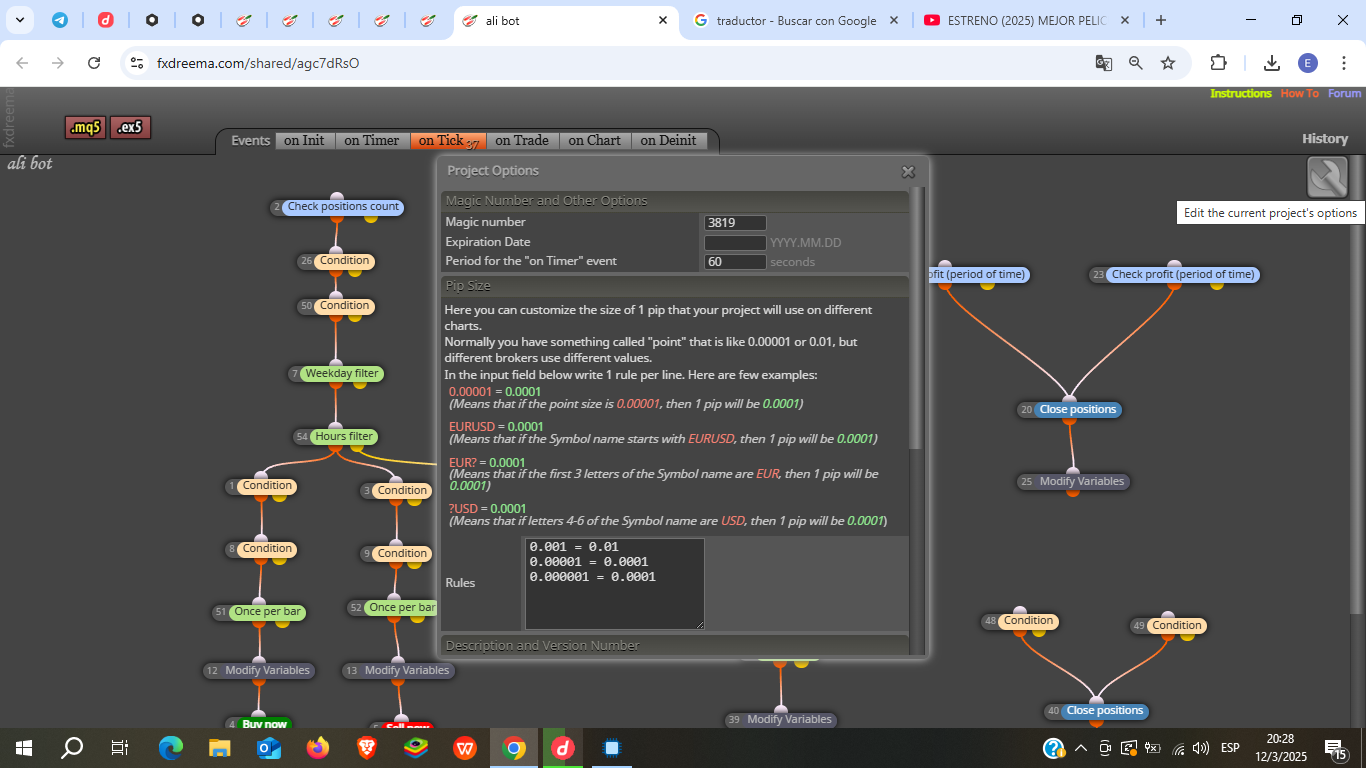Viewport: 1366px width, 768px height.
Task: Go back using the browser back arrow
Action: tap(23, 63)
